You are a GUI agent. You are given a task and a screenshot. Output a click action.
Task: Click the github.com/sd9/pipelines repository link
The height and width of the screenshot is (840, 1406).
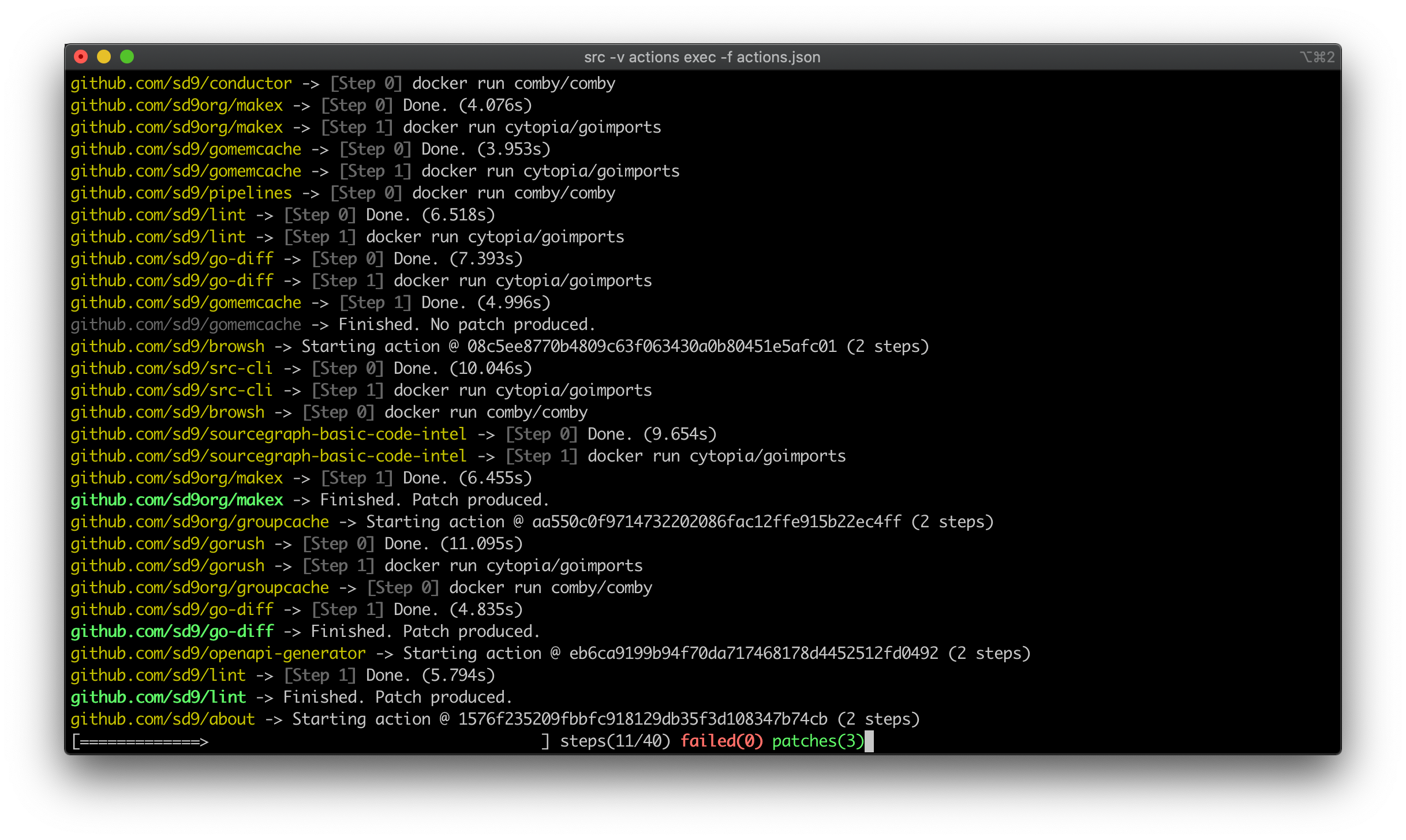[x=181, y=193]
